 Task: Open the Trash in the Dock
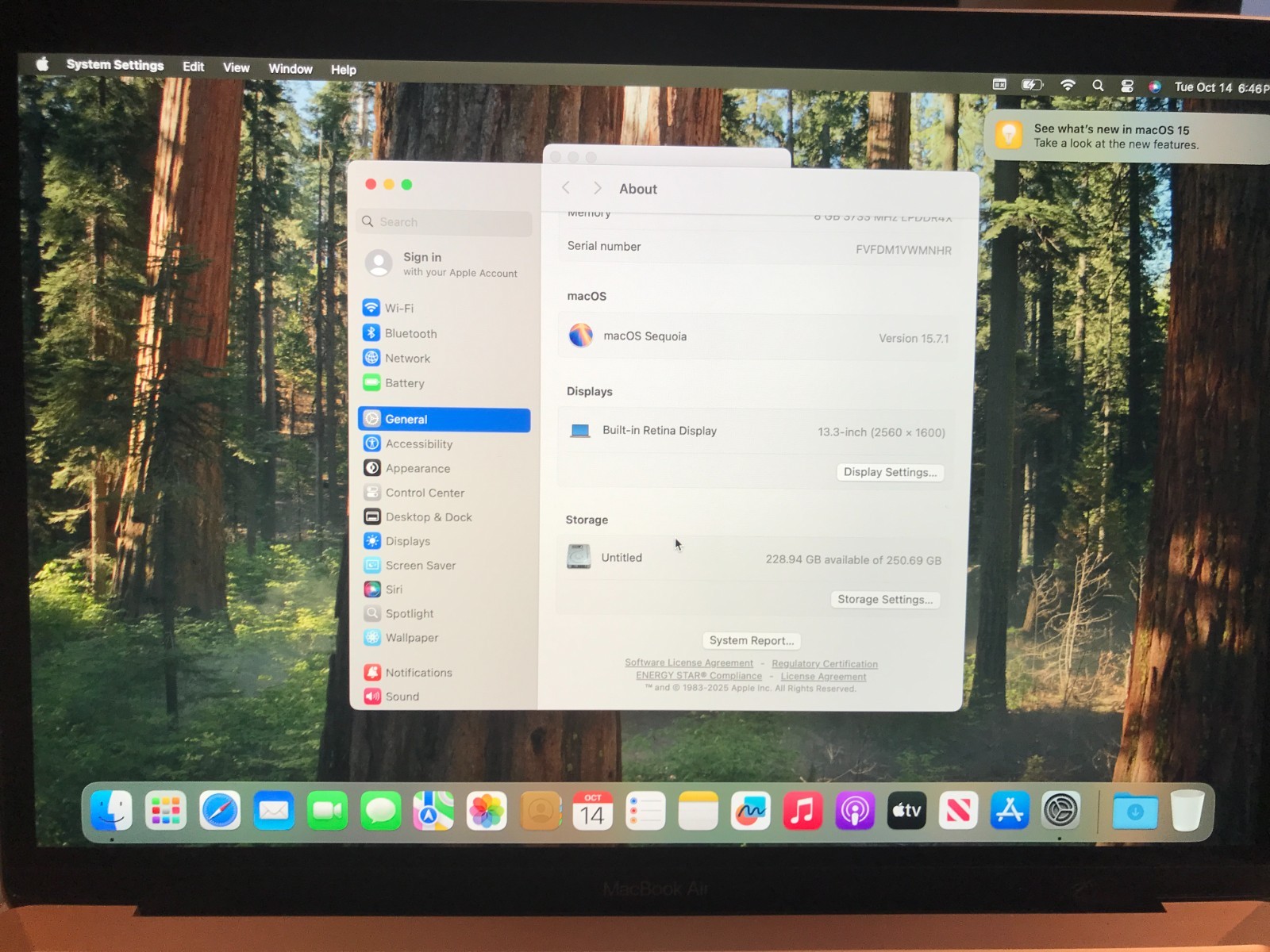1187,811
